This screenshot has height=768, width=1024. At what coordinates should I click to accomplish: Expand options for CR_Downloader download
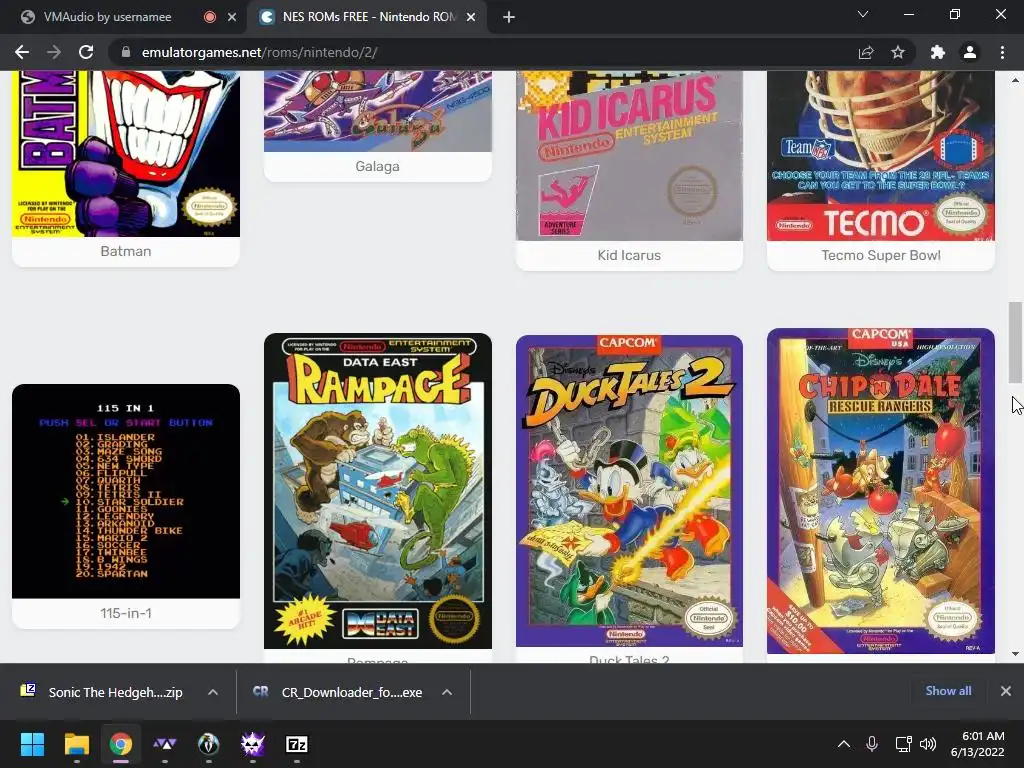[447, 692]
